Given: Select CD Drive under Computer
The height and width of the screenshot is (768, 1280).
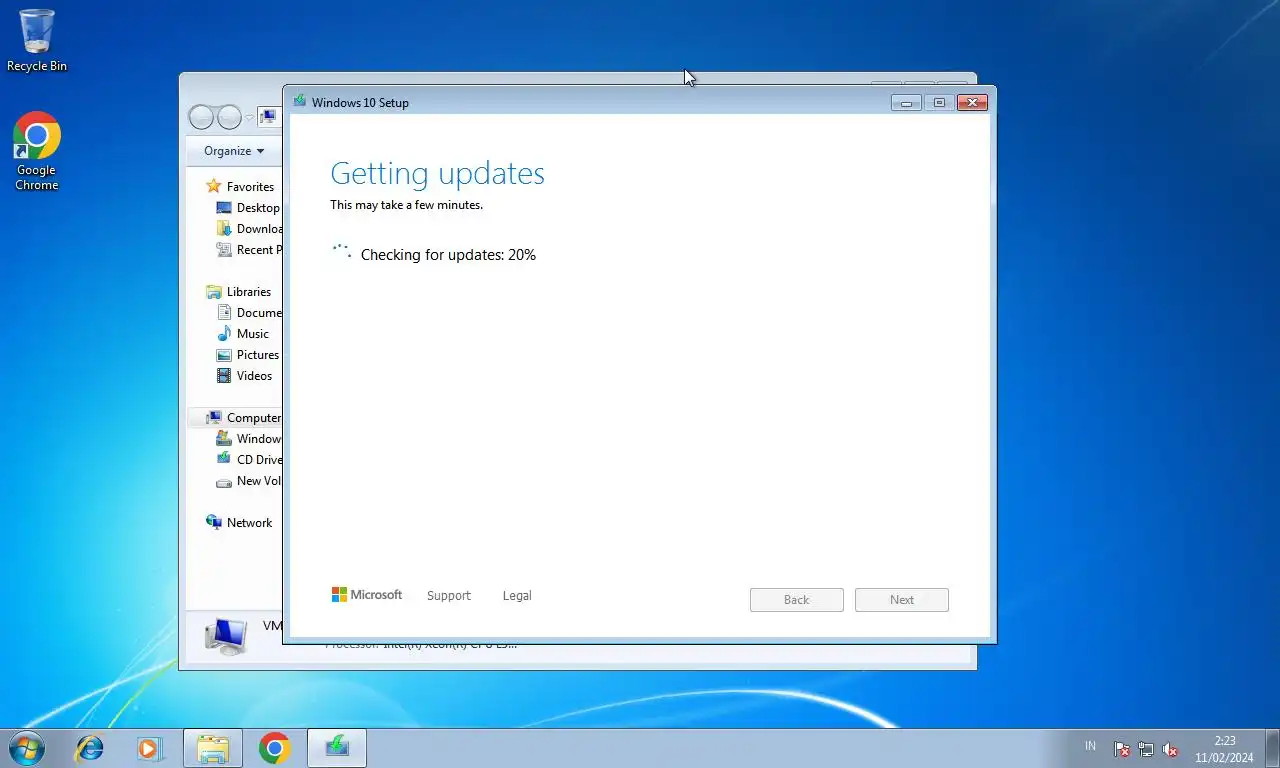Looking at the screenshot, I should (259, 460).
